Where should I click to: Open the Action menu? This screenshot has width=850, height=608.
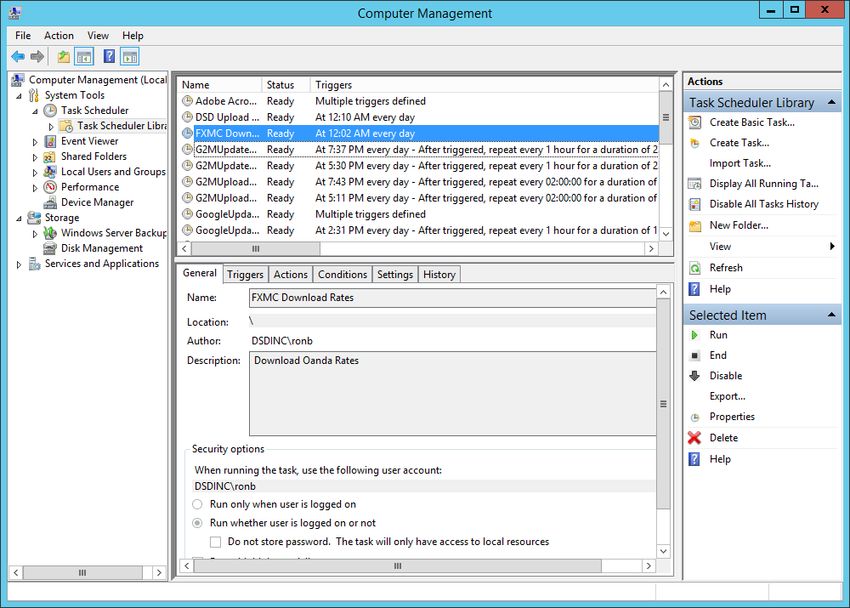point(58,35)
